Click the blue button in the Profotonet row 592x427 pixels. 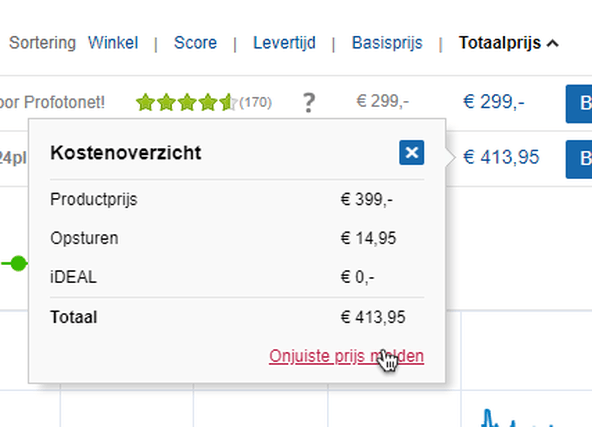coord(579,104)
